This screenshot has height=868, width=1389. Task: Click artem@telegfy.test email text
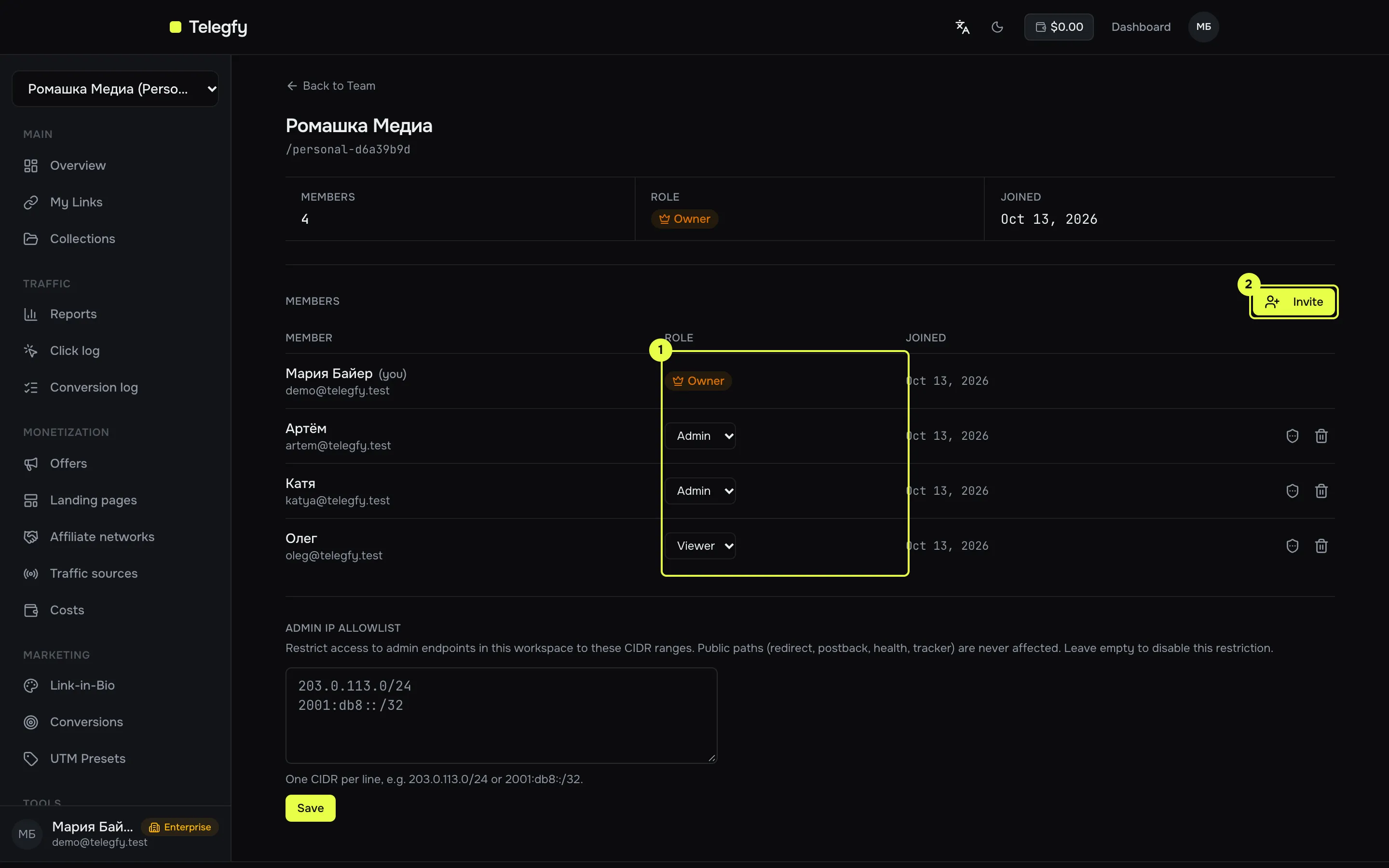(338, 446)
